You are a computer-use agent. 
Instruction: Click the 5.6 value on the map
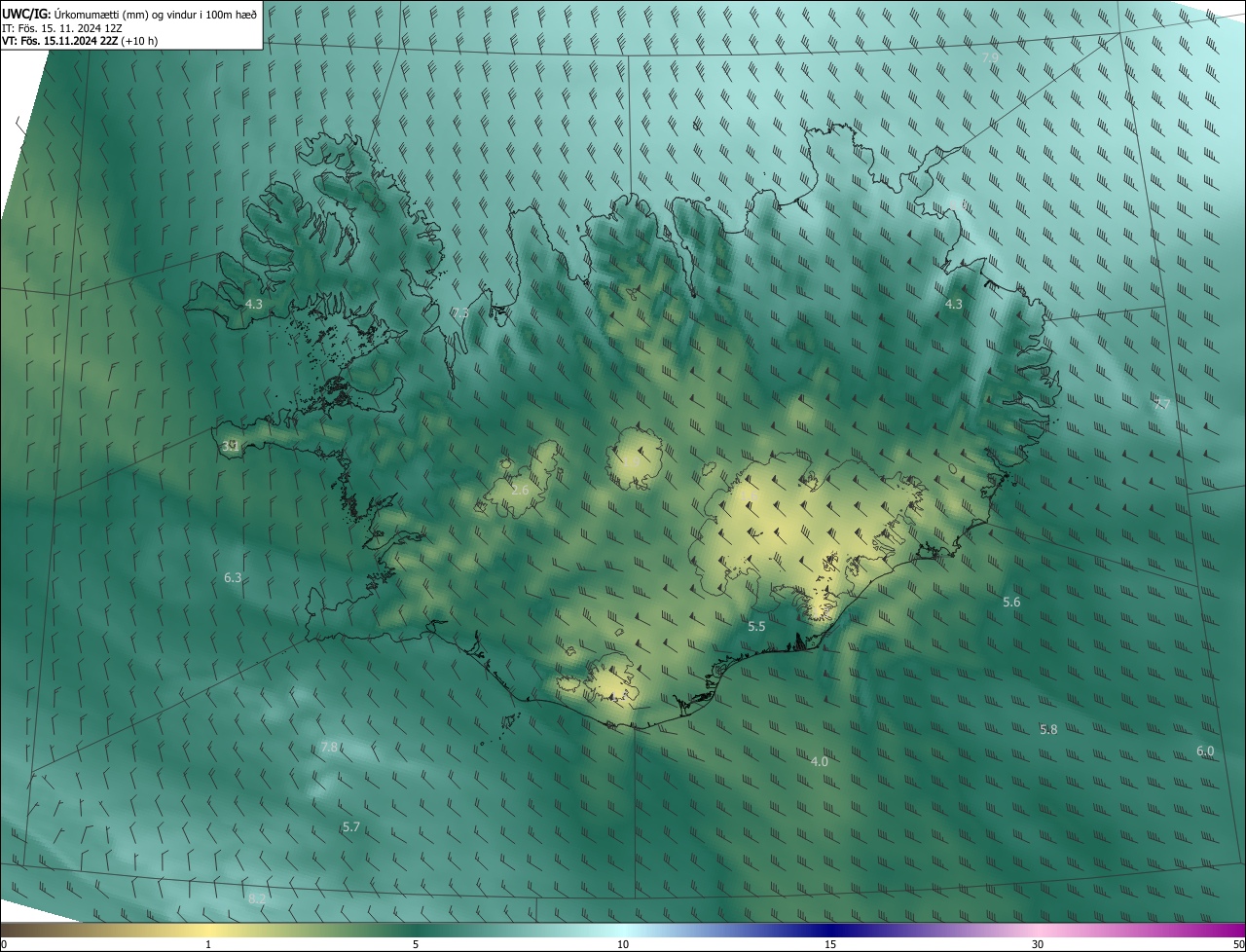(x=1011, y=603)
